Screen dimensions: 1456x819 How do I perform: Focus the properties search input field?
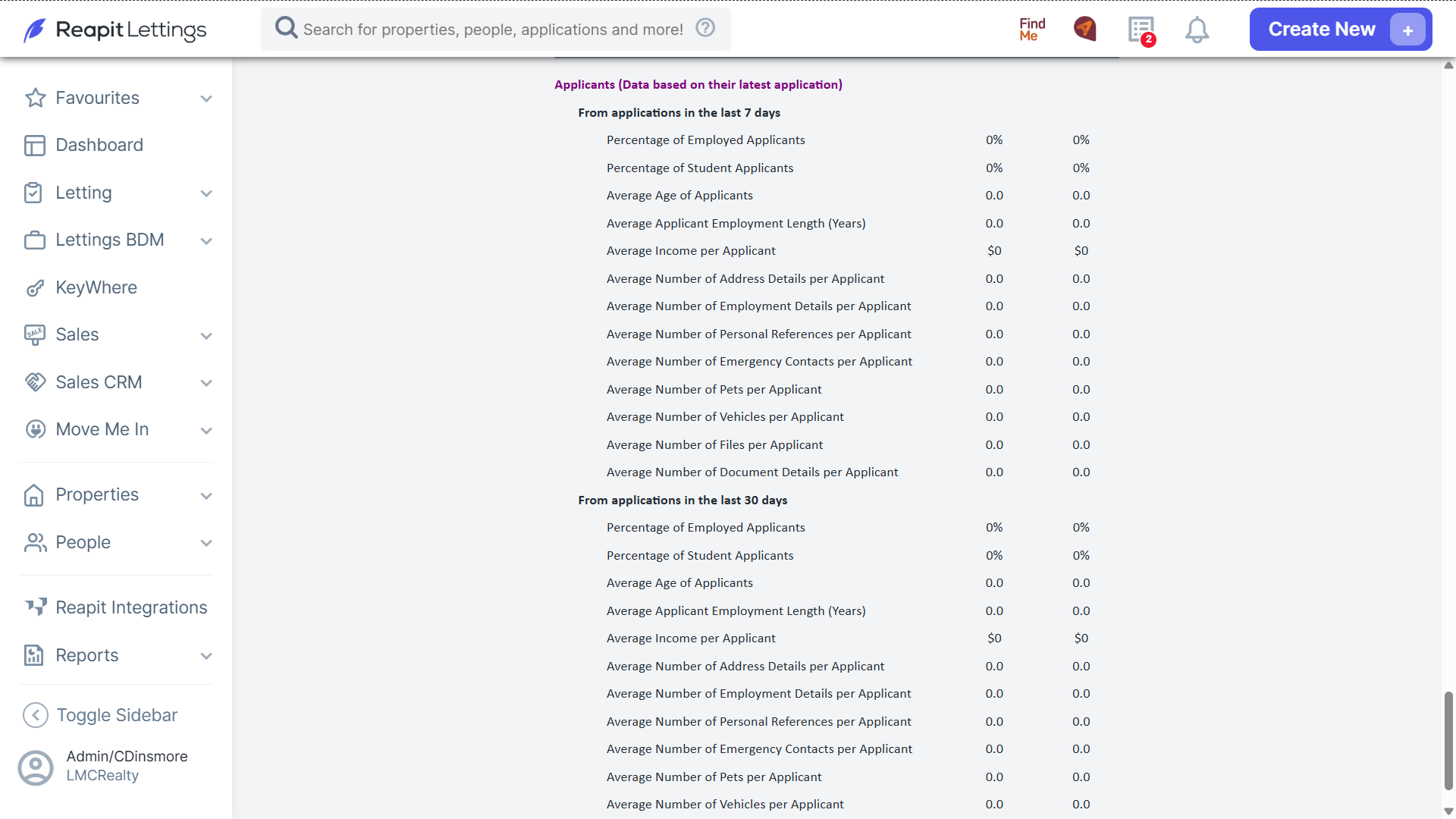493,30
